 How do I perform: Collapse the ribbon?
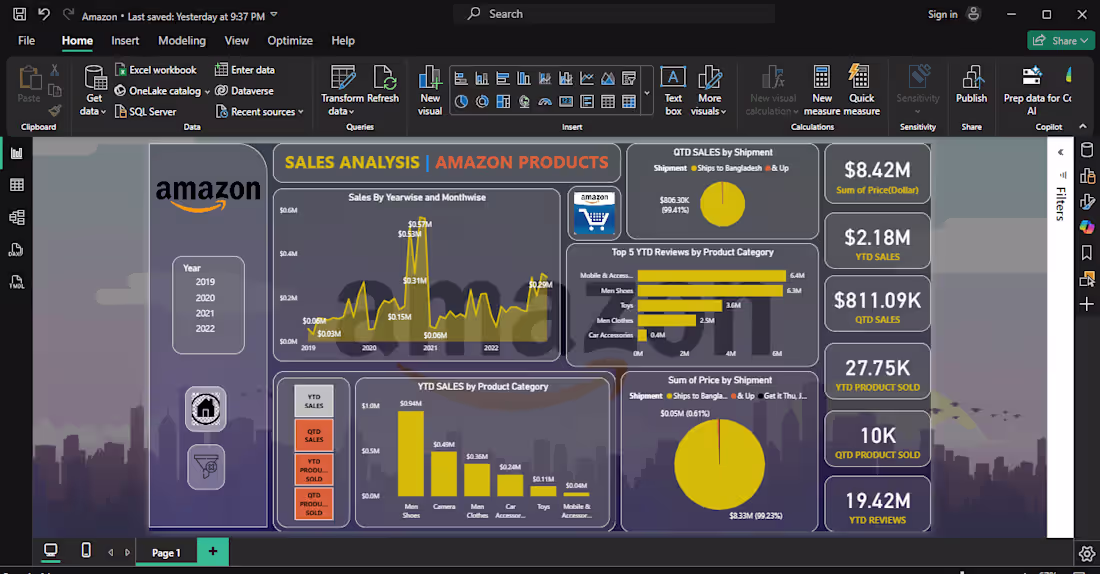pos(1082,127)
